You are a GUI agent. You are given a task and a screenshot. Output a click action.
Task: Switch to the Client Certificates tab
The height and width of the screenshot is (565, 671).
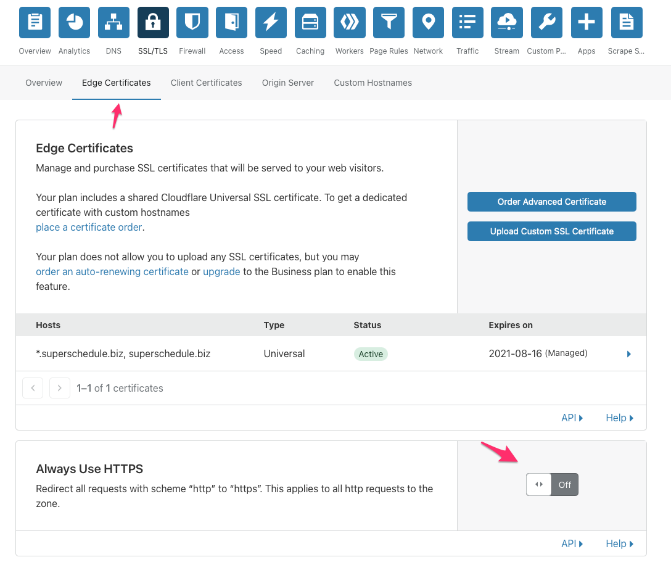(206, 83)
